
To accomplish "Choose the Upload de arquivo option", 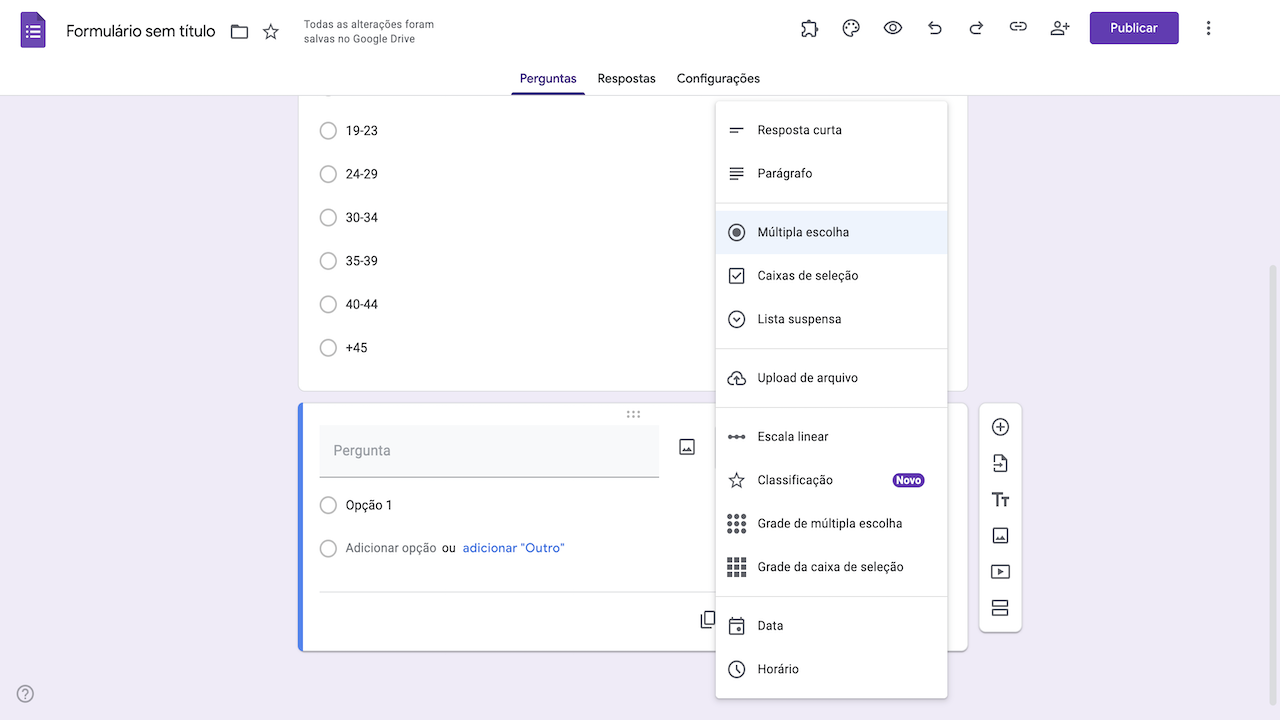I will [805, 377].
